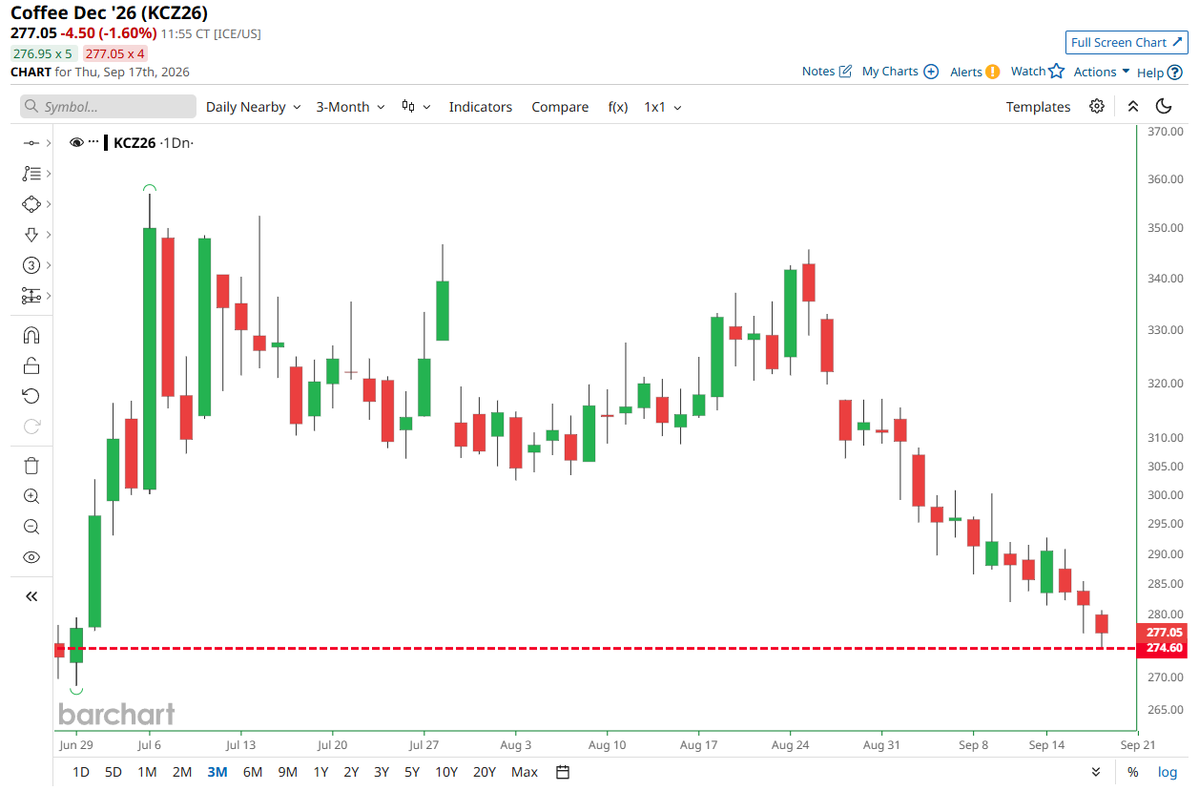Open the Daily Nearby period dropdown

click(x=253, y=107)
